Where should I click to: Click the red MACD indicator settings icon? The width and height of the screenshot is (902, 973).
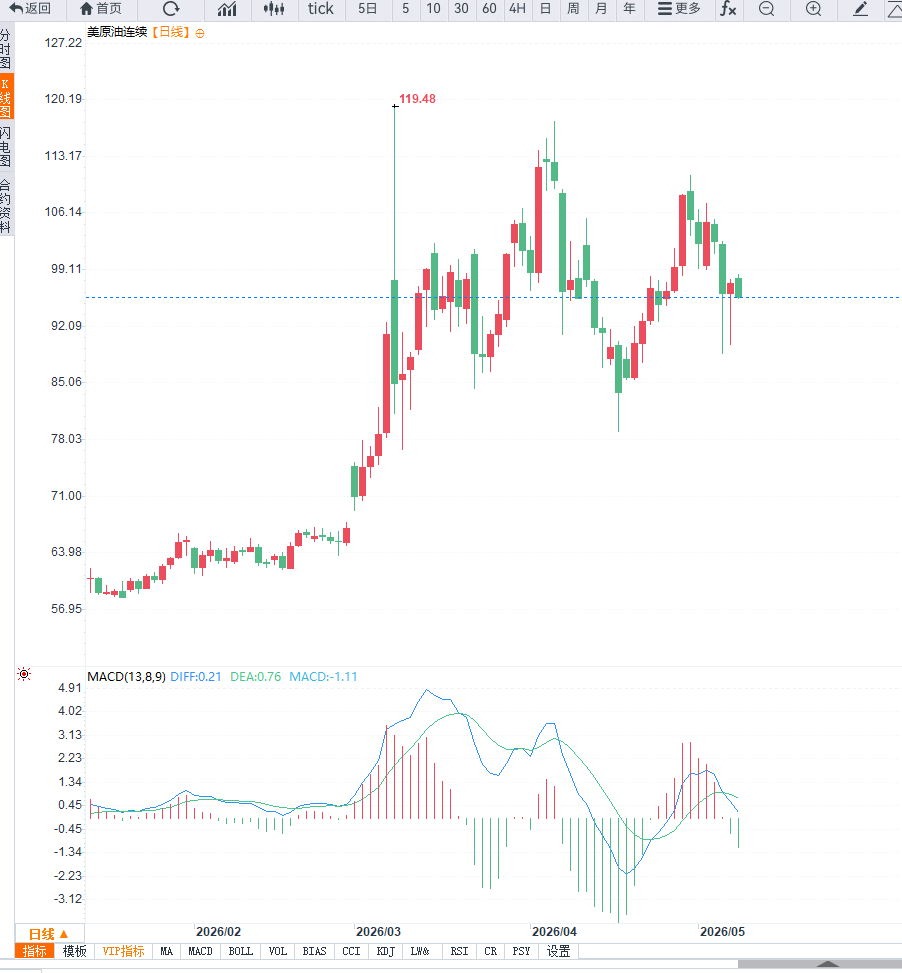pos(24,674)
